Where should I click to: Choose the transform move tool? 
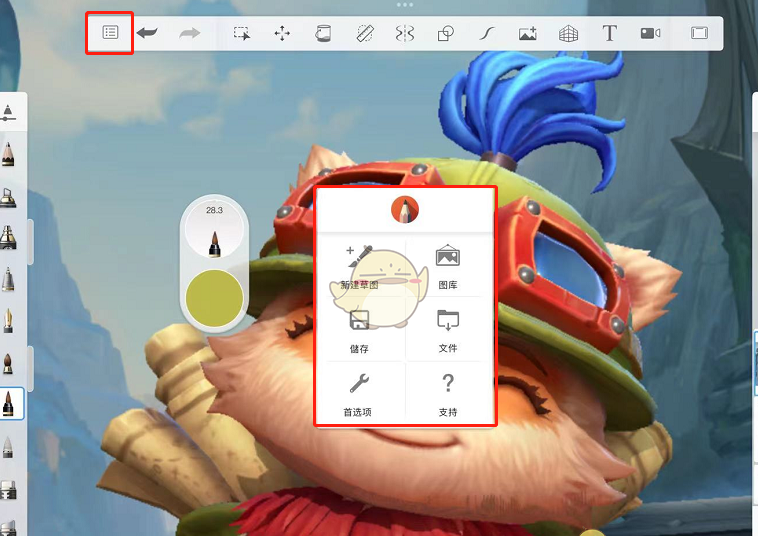(282, 33)
